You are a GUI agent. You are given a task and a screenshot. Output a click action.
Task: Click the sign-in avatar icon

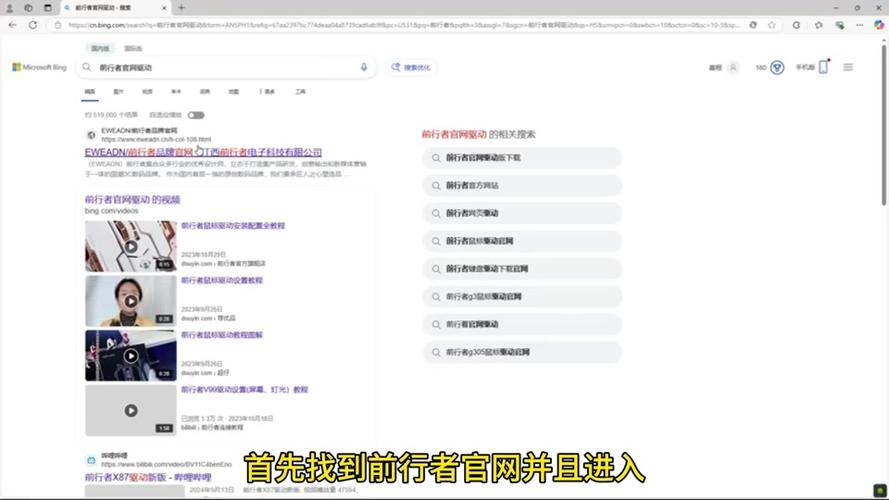pos(733,67)
